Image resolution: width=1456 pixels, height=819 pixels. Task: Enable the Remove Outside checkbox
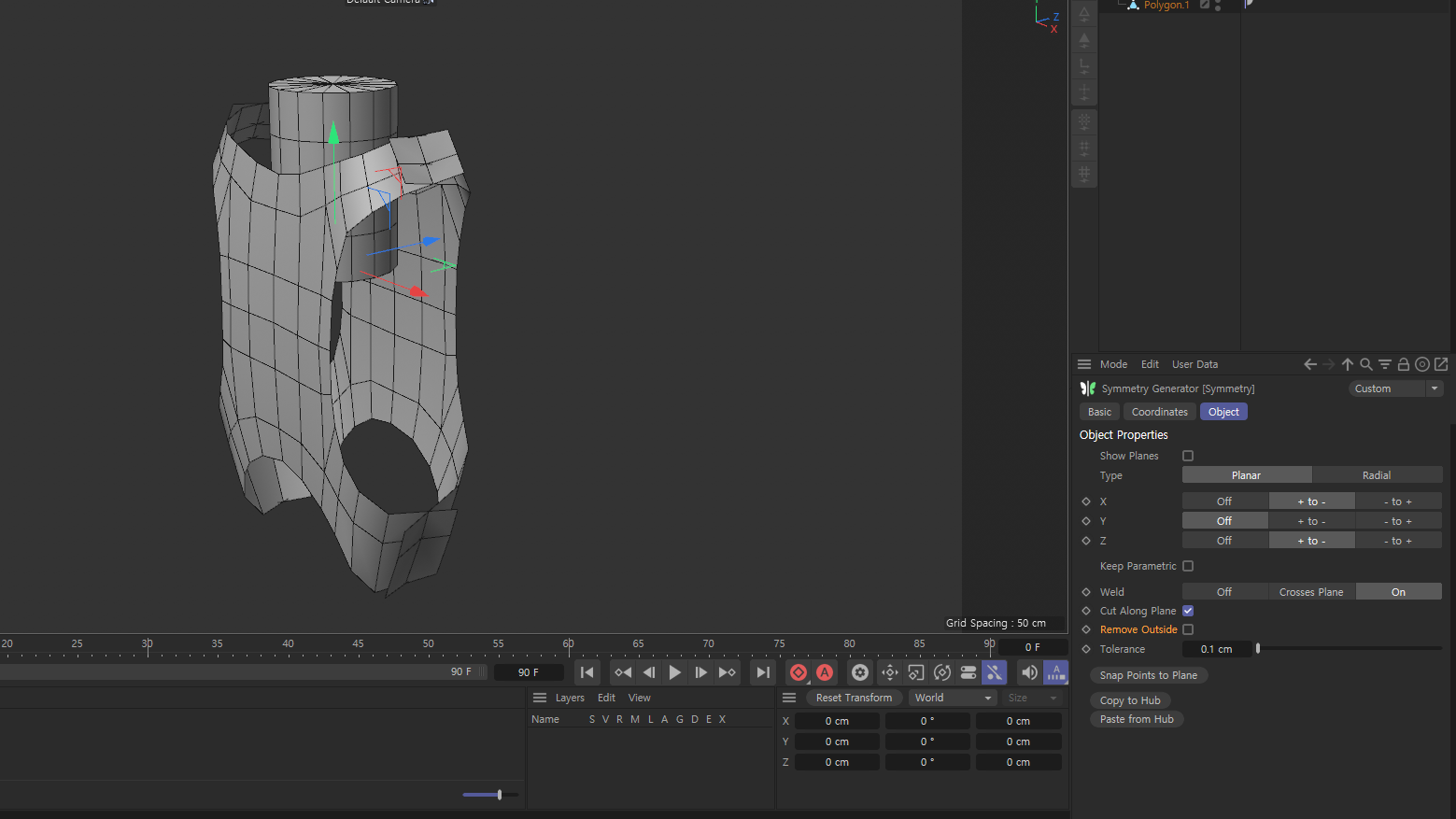pyautogui.click(x=1188, y=629)
